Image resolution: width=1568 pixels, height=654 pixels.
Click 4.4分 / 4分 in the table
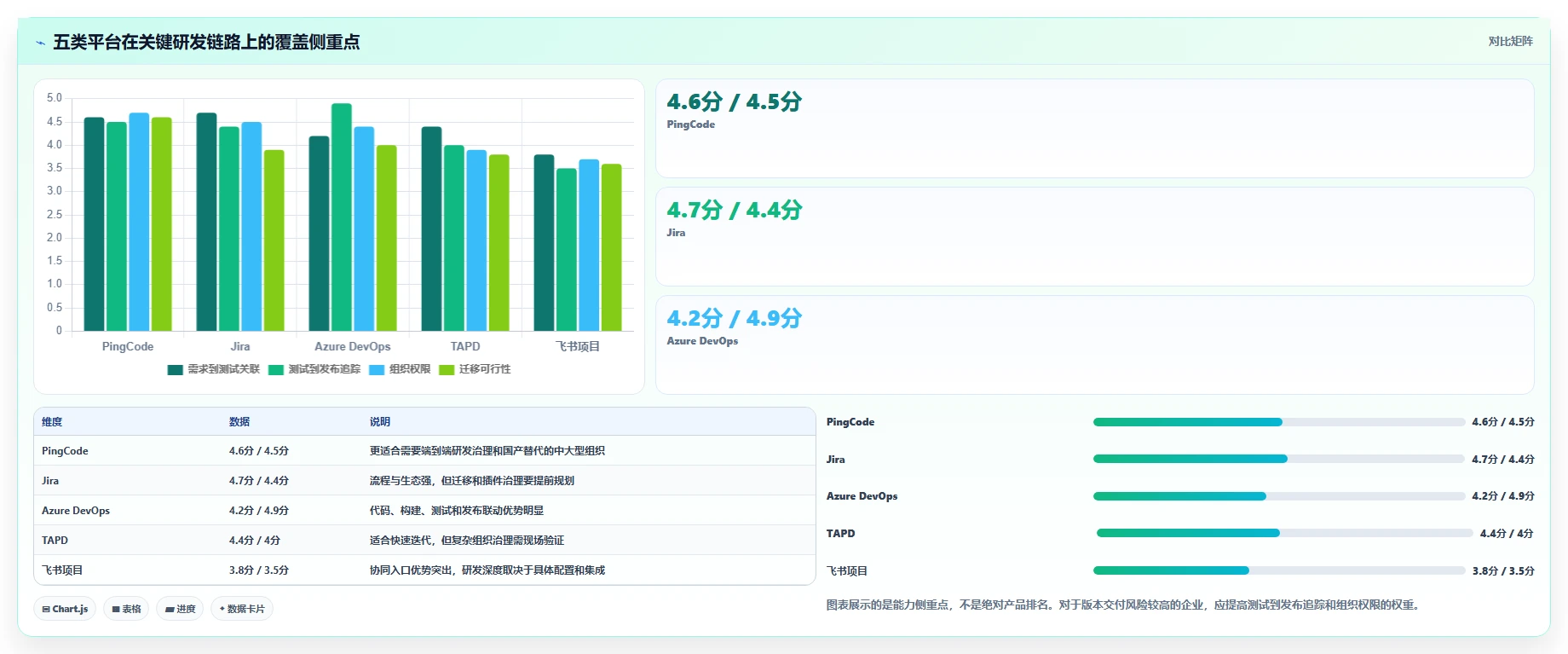(255, 541)
